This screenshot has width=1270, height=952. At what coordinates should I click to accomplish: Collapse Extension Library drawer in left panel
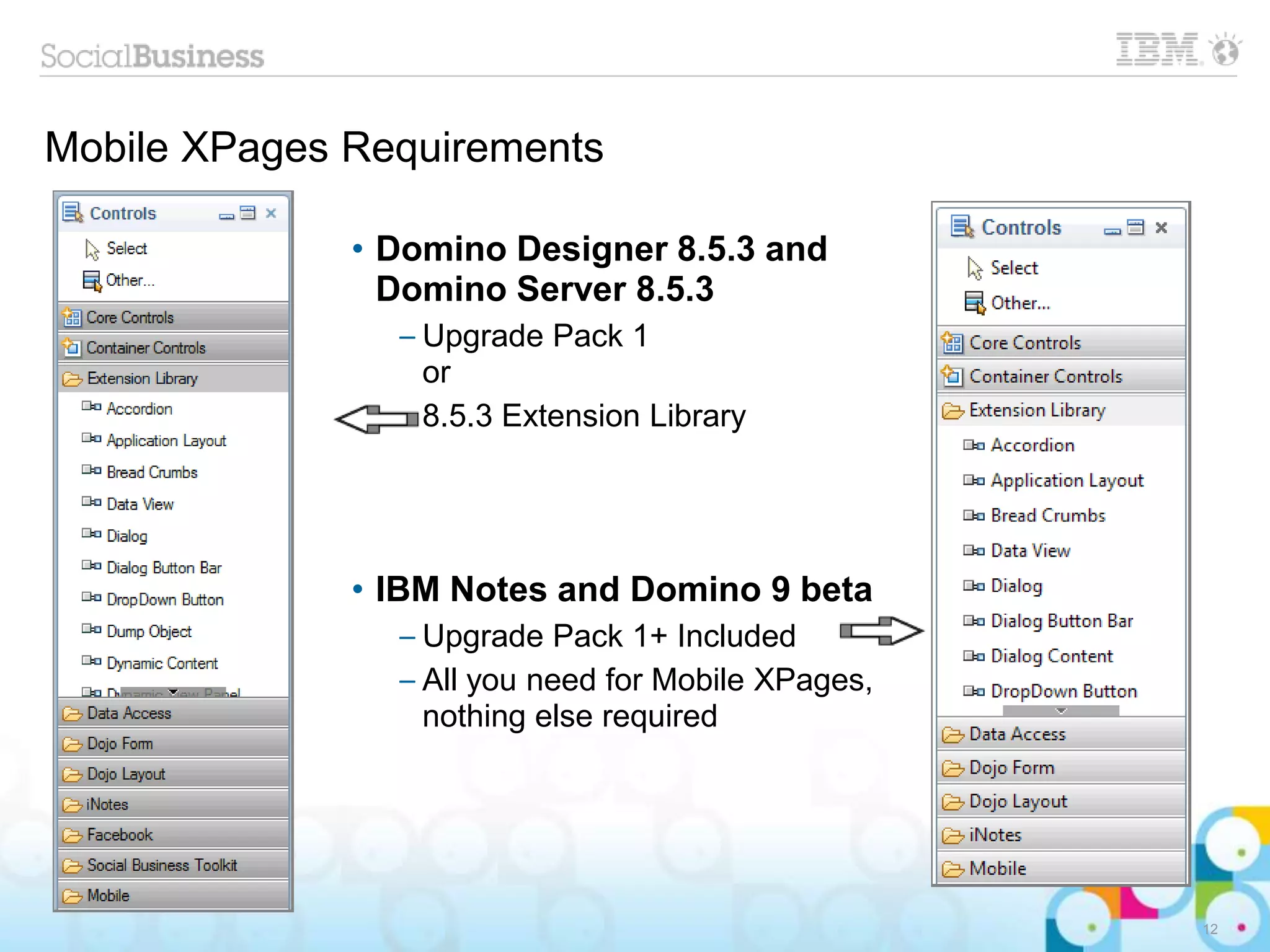click(174, 378)
